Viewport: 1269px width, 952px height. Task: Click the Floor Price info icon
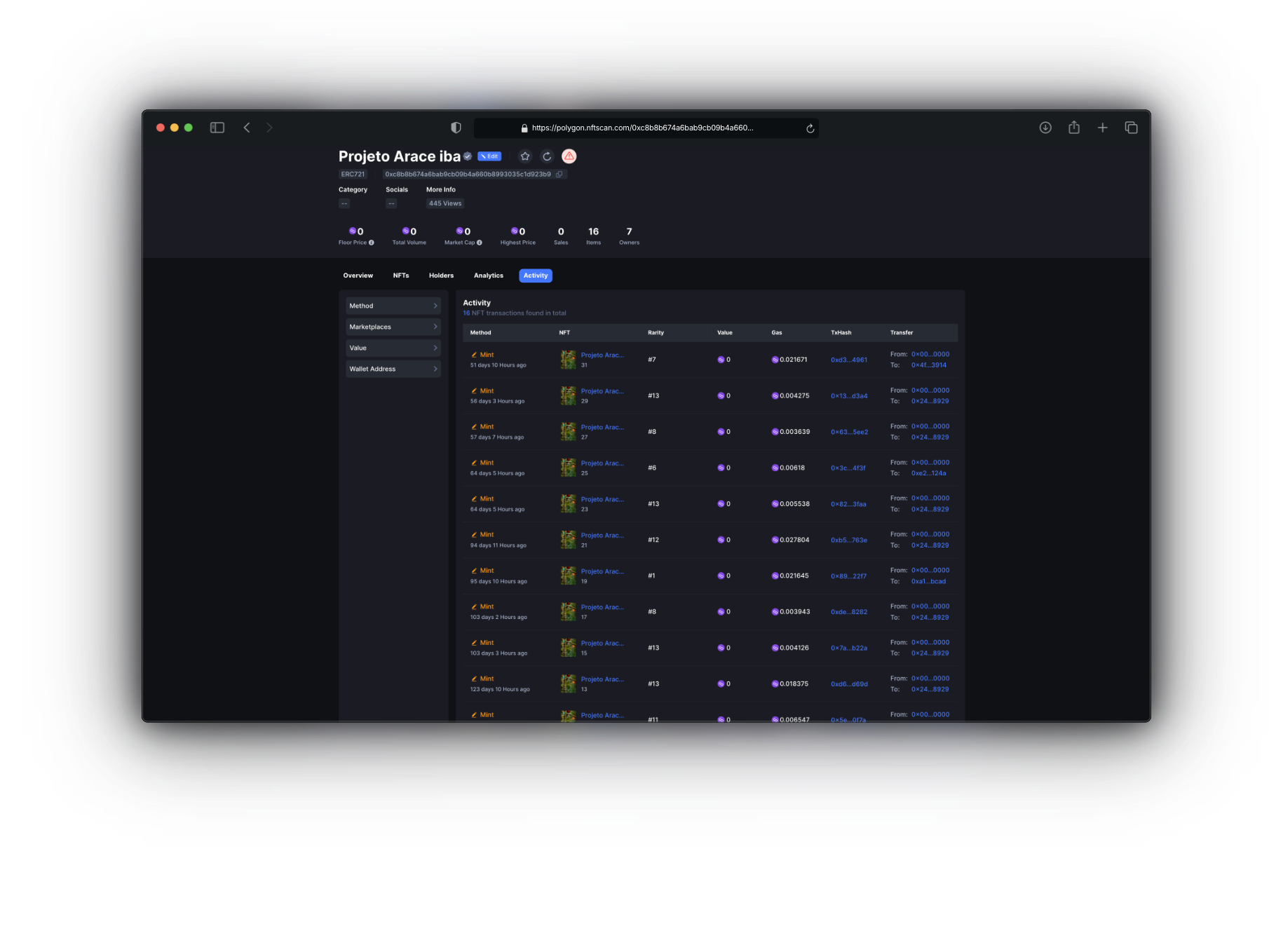tap(372, 243)
